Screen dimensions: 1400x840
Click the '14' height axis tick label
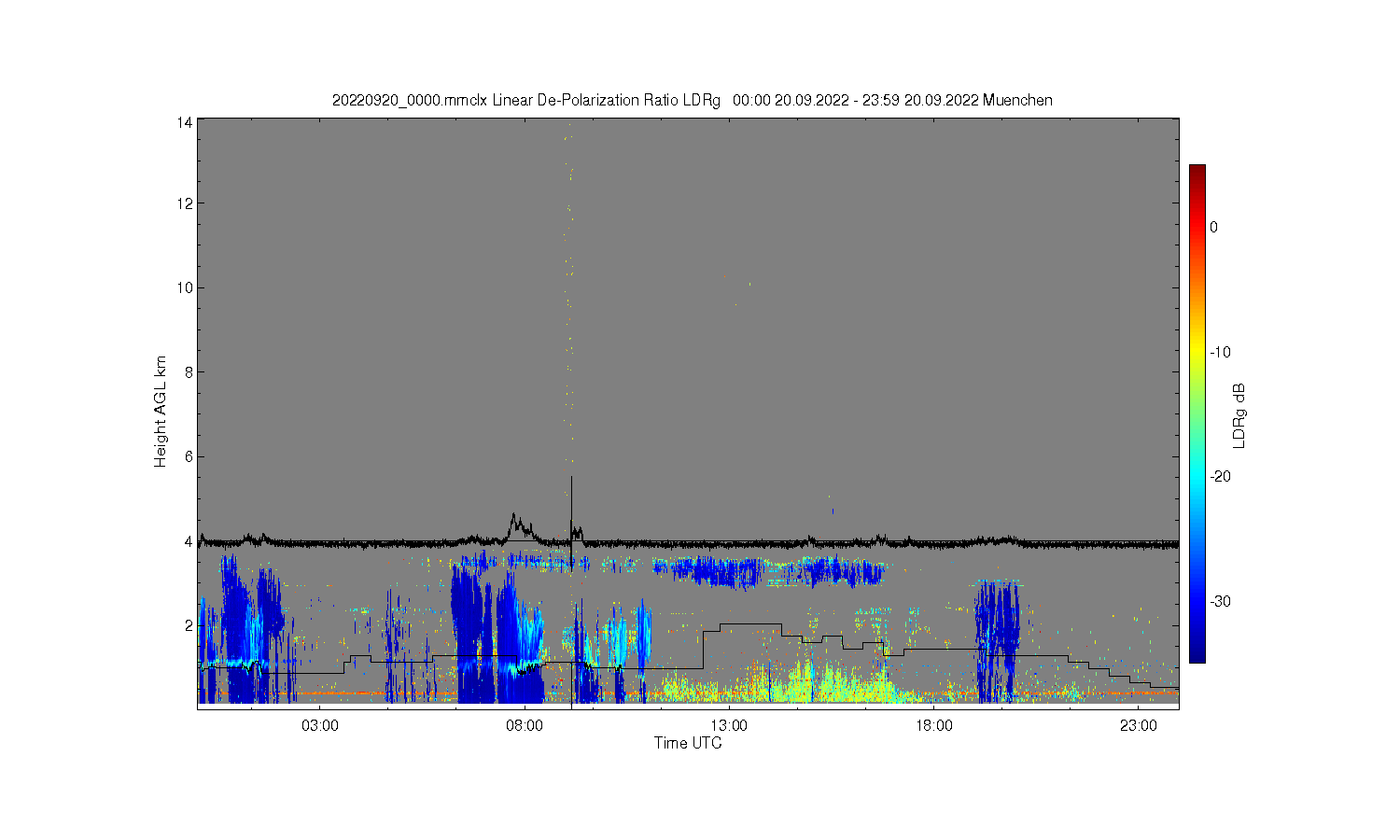(x=185, y=123)
